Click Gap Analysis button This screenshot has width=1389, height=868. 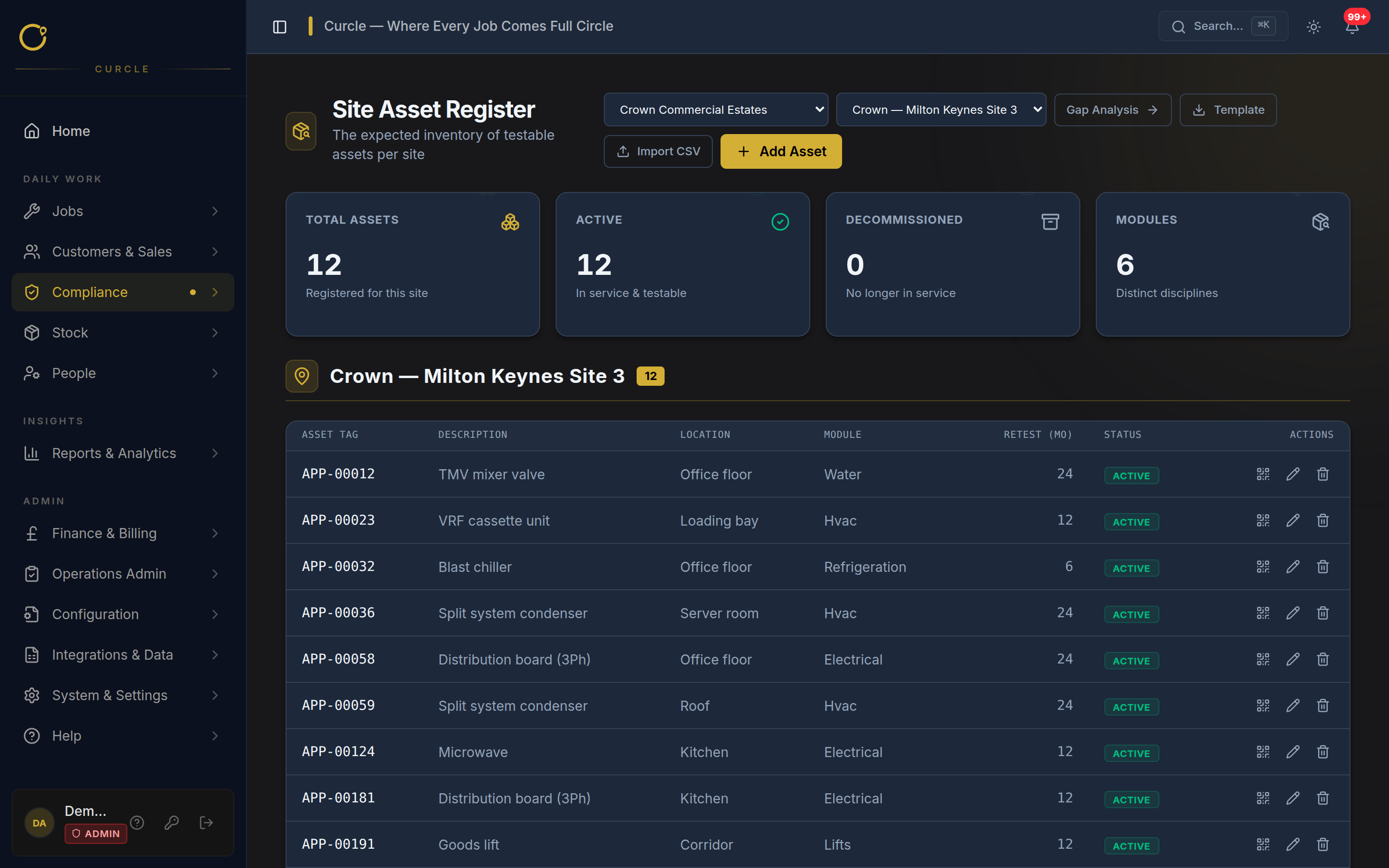(1112, 109)
